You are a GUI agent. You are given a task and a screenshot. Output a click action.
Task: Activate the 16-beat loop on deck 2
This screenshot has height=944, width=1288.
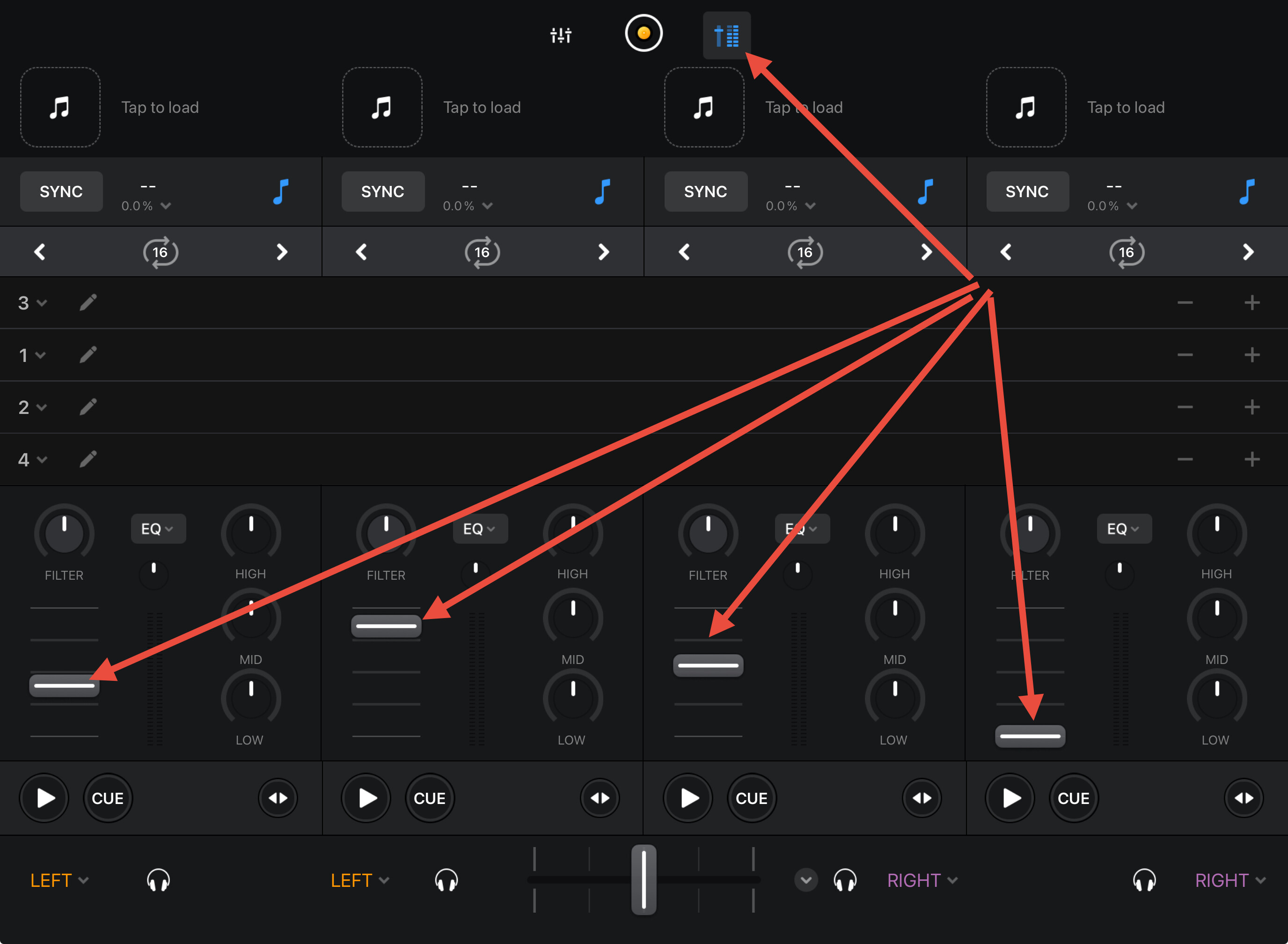point(482,252)
